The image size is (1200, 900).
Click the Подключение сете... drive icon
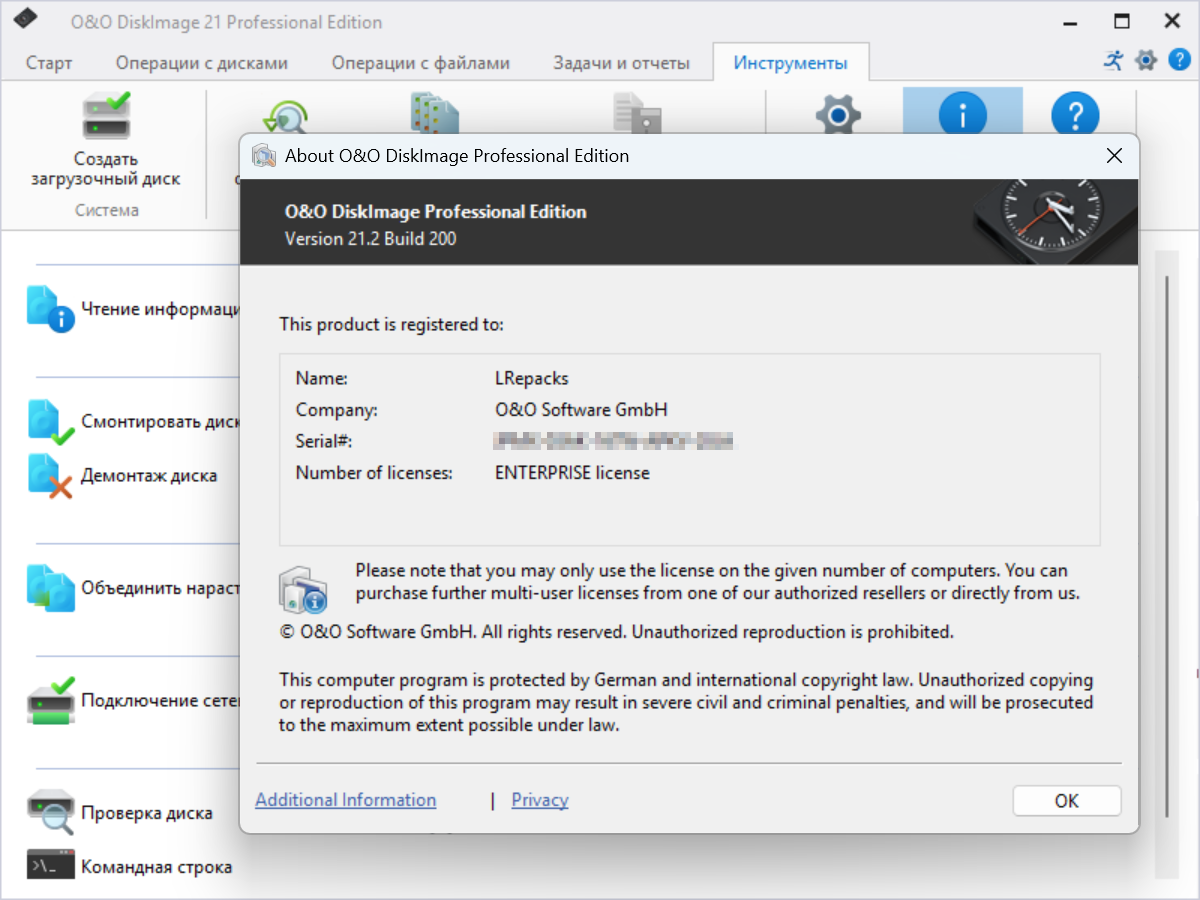coord(50,700)
